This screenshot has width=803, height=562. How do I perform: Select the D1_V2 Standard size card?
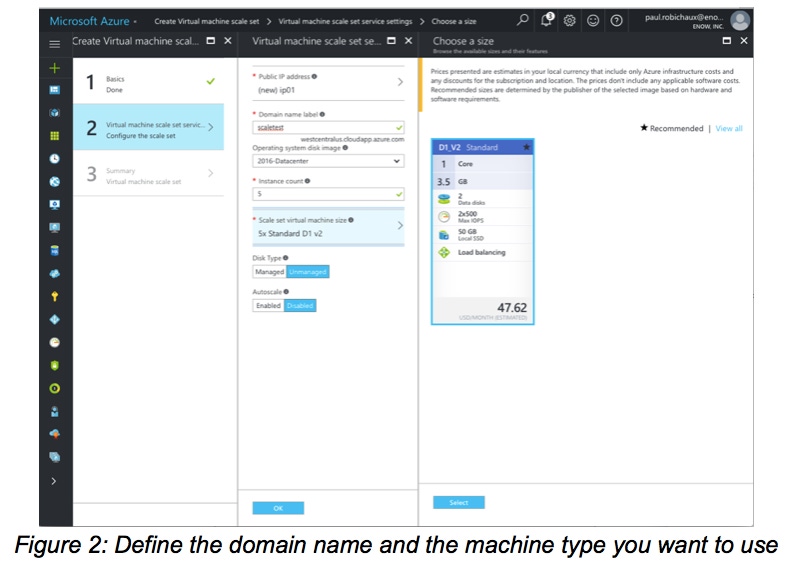tap(482, 232)
